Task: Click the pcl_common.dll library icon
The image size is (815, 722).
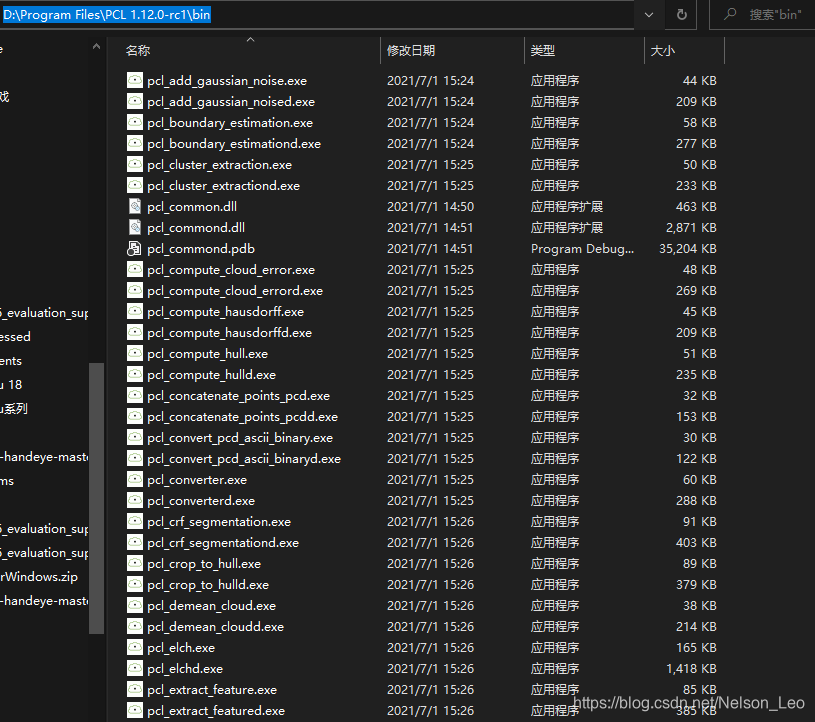Action: coord(135,206)
